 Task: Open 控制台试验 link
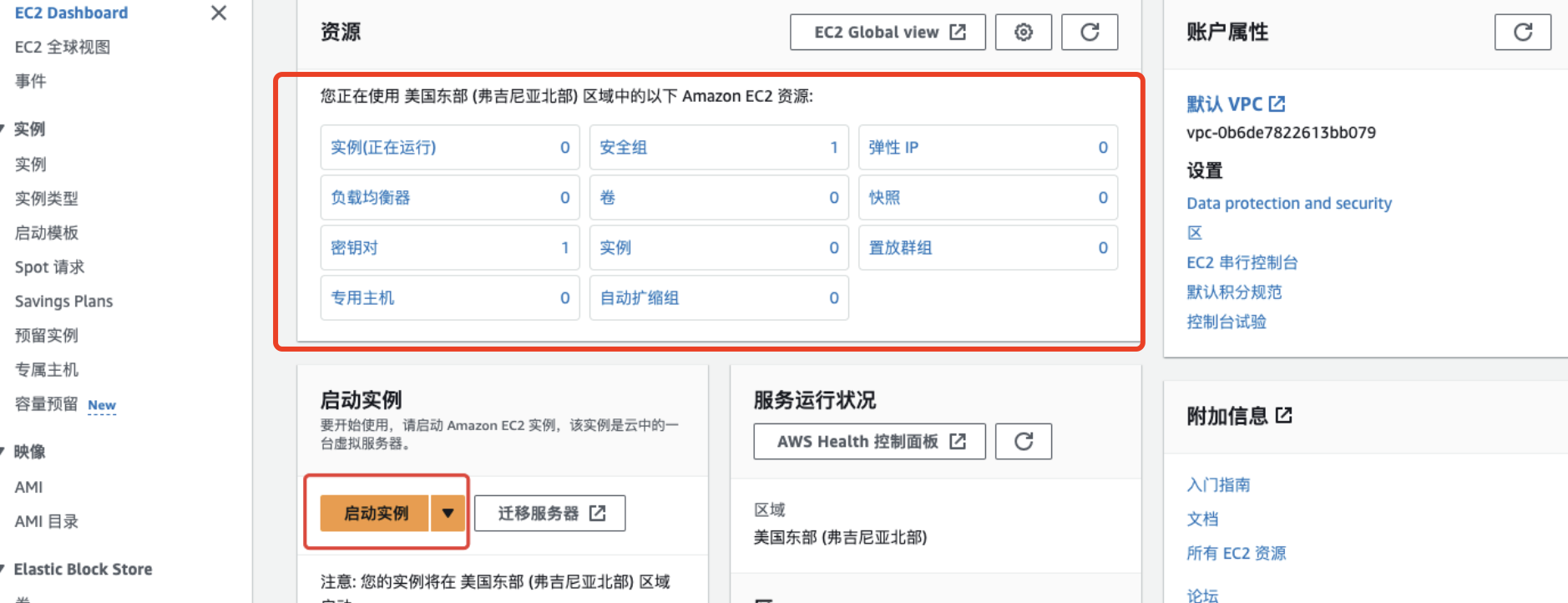tap(1227, 322)
